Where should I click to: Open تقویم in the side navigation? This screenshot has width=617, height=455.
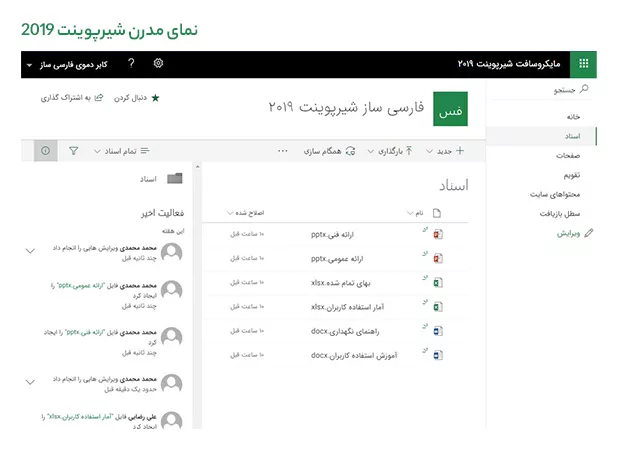572,175
